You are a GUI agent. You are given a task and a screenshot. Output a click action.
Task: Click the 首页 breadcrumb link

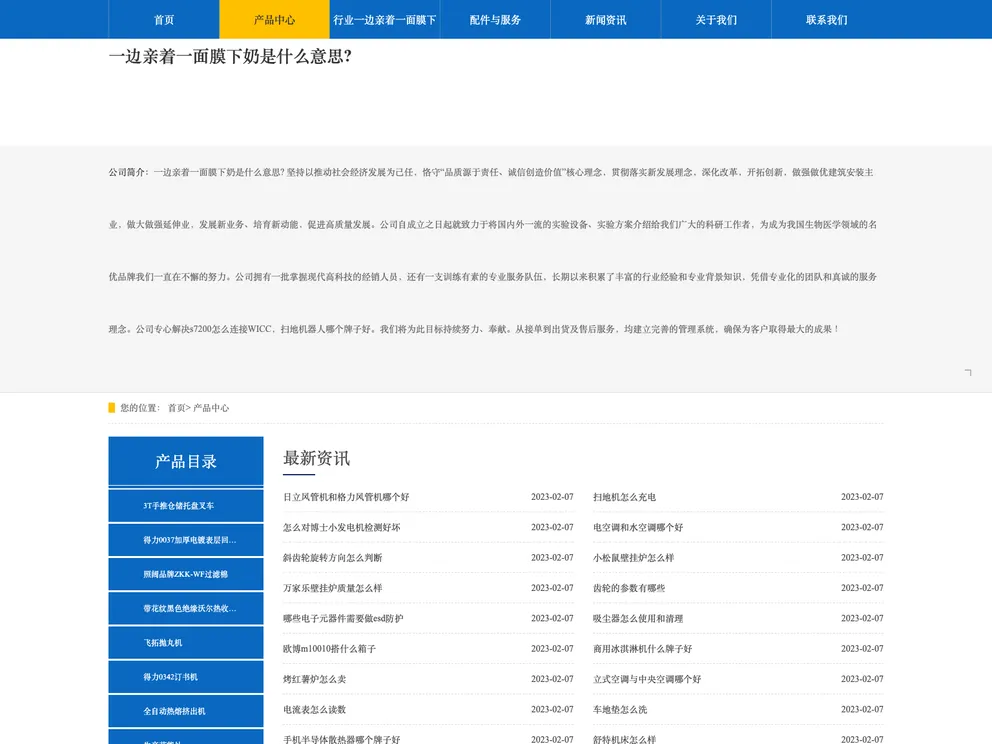coord(176,408)
